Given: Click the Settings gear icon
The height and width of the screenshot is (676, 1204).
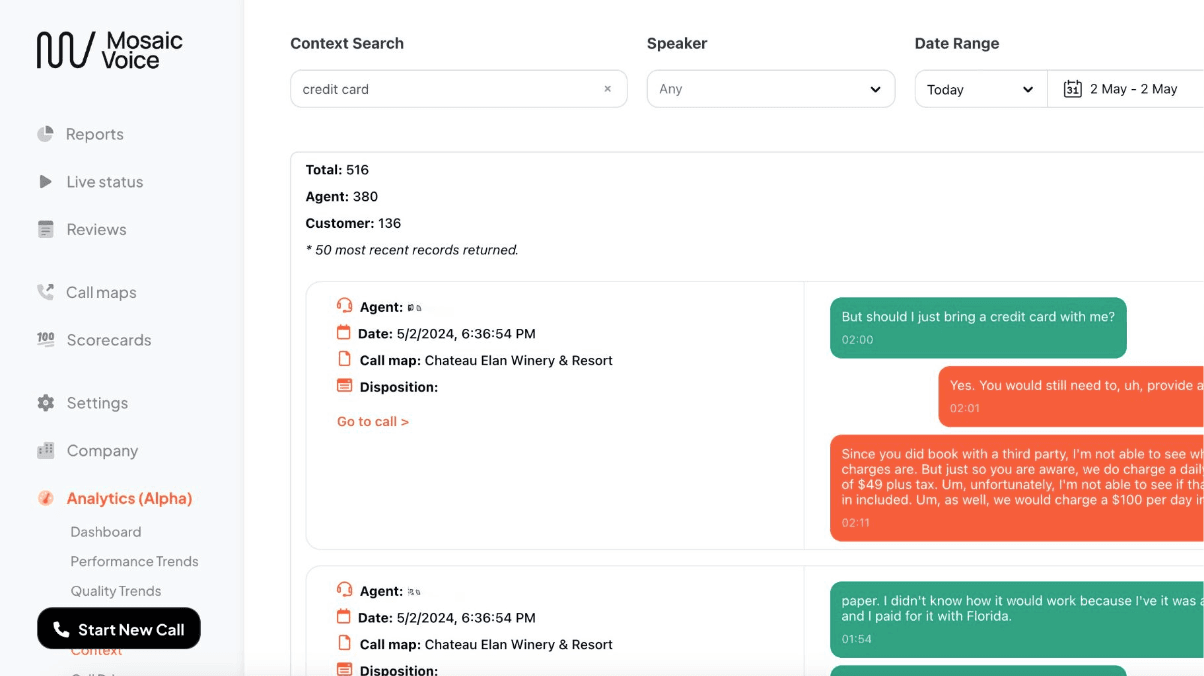Looking at the screenshot, I should (x=45, y=403).
